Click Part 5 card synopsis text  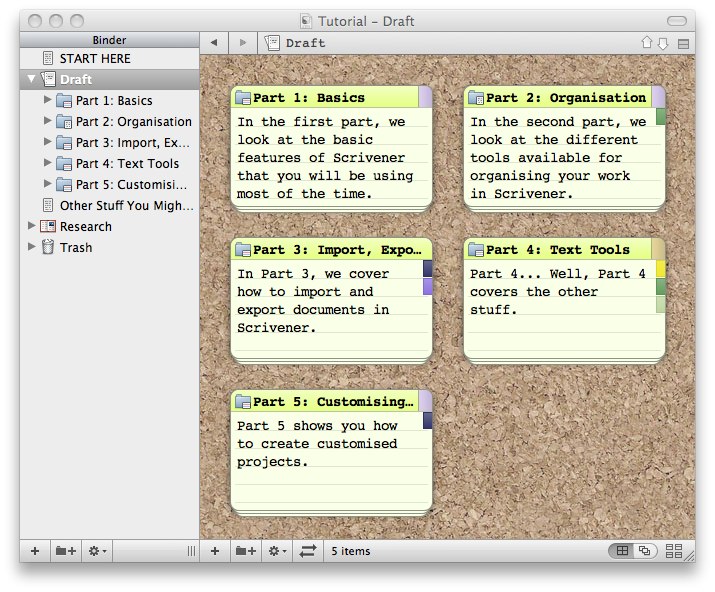click(x=317, y=443)
